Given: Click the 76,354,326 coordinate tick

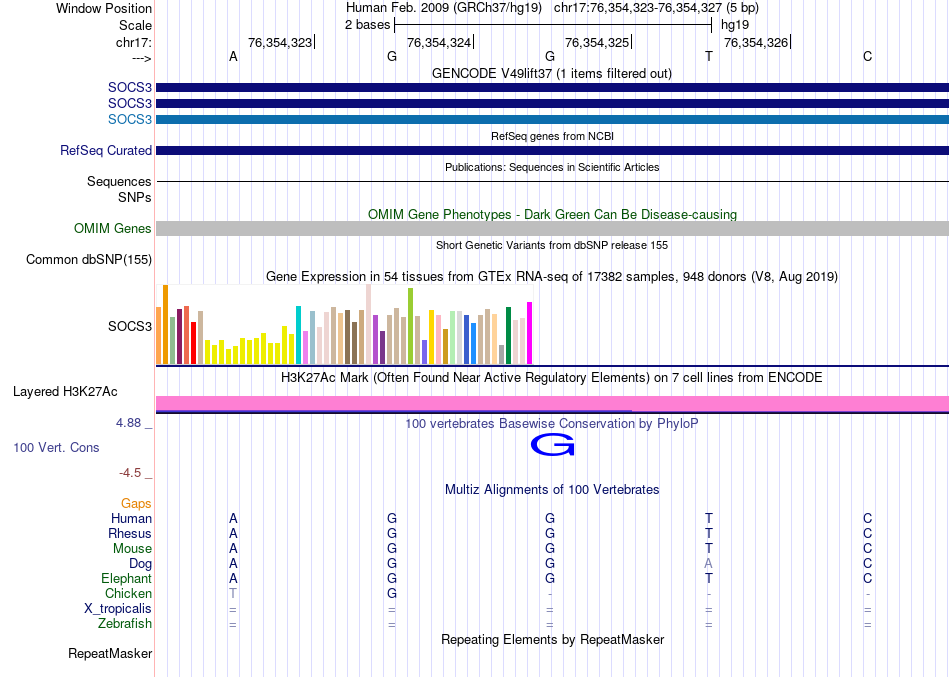Looking at the screenshot, I should pyautogui.click(x=757, y=42).
